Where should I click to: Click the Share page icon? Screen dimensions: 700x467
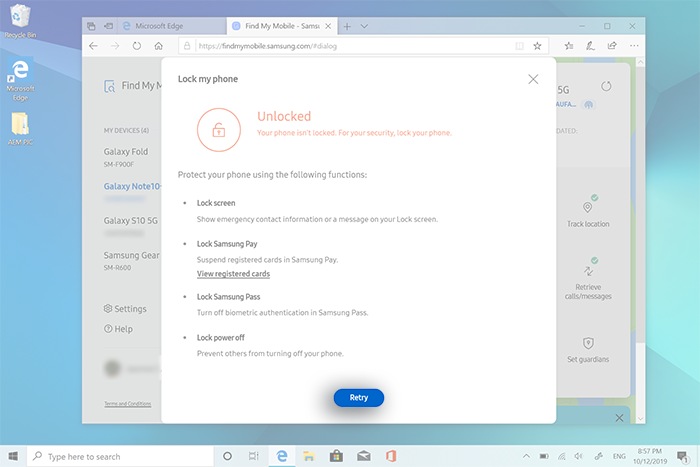(612, 46)
